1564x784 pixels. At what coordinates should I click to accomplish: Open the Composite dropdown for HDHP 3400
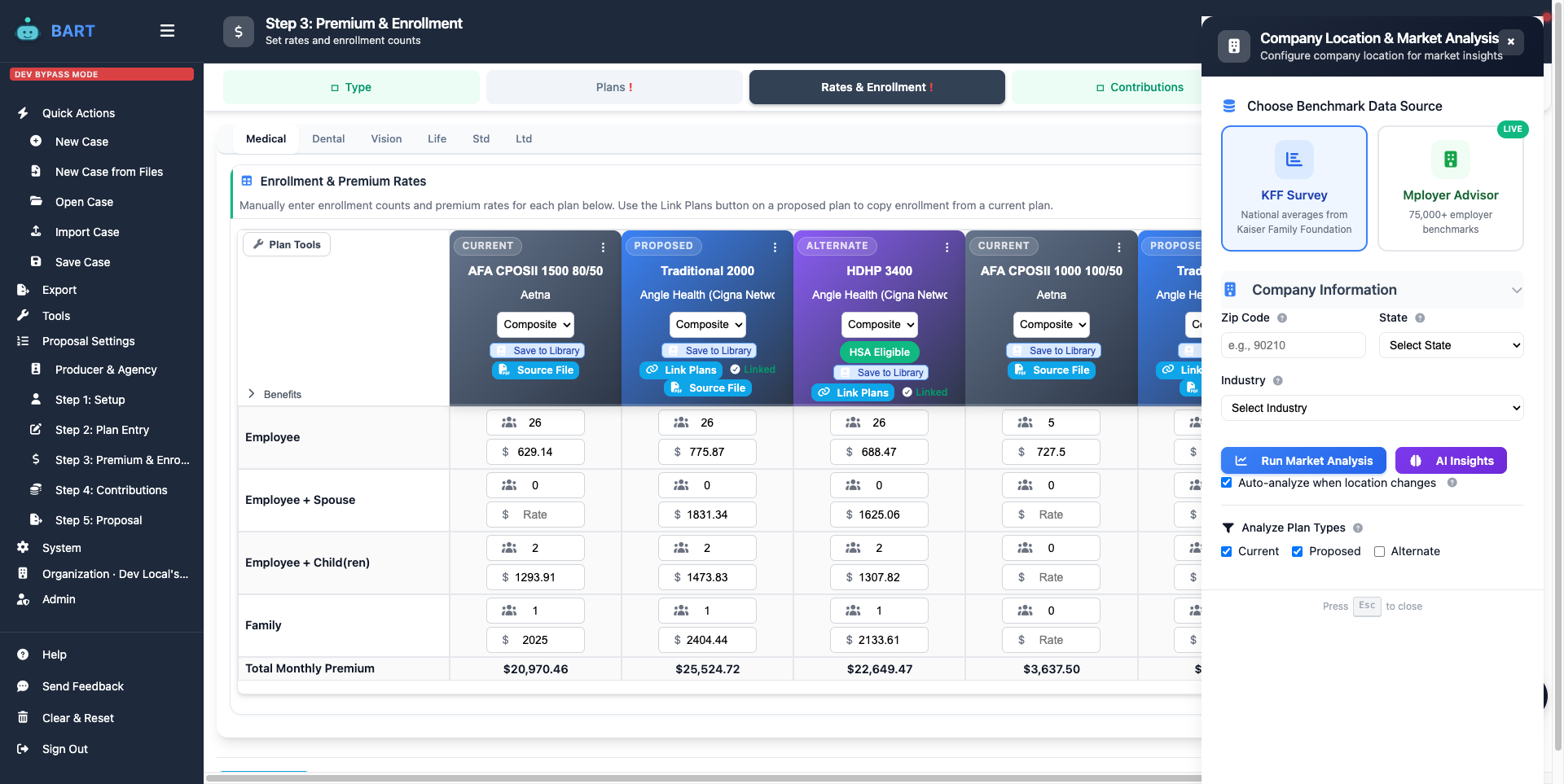879,325
